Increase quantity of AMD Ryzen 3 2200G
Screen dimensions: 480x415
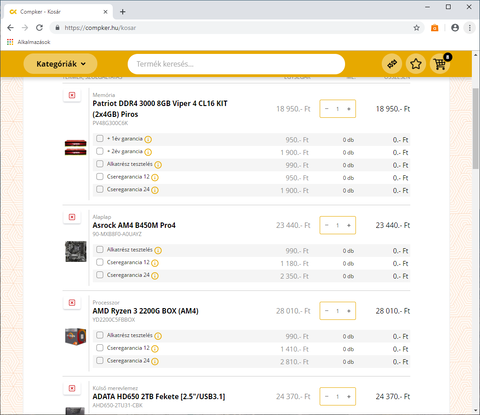coord(349,311)
